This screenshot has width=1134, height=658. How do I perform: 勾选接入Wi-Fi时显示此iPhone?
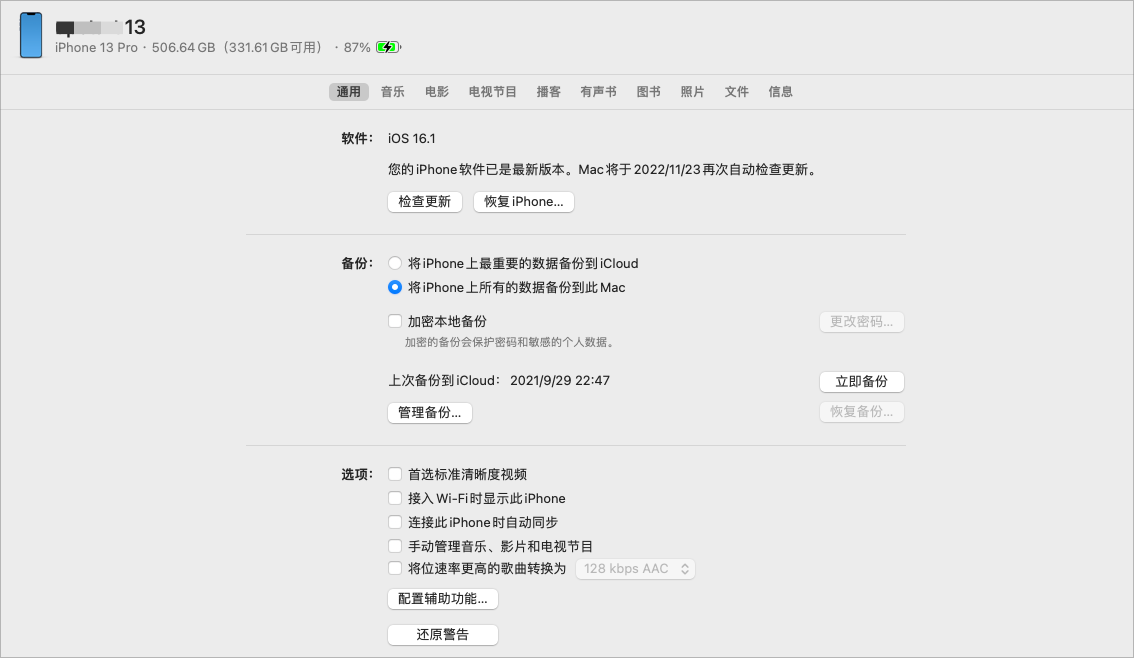click(x=395, y=498)
